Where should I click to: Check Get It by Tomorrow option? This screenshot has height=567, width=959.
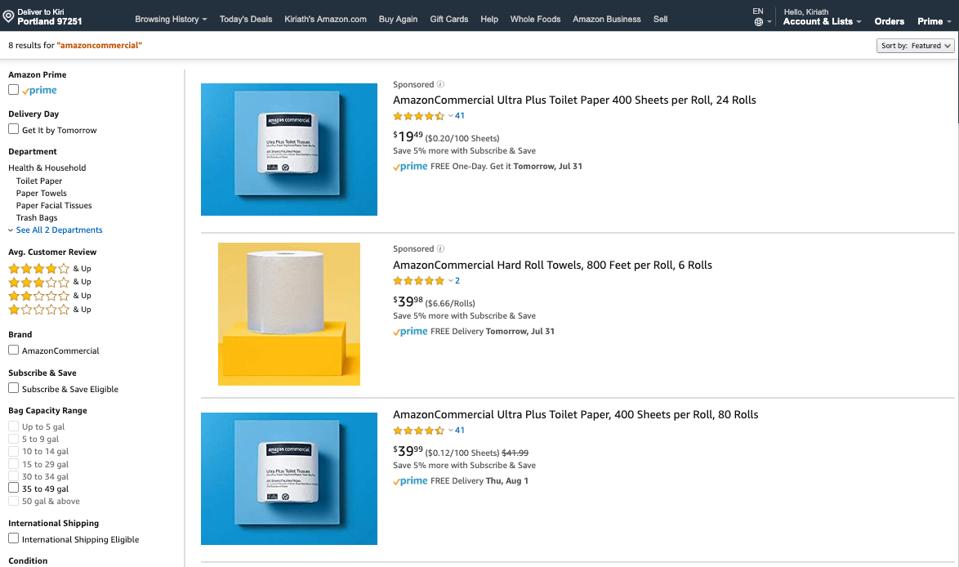pos(14,129)
